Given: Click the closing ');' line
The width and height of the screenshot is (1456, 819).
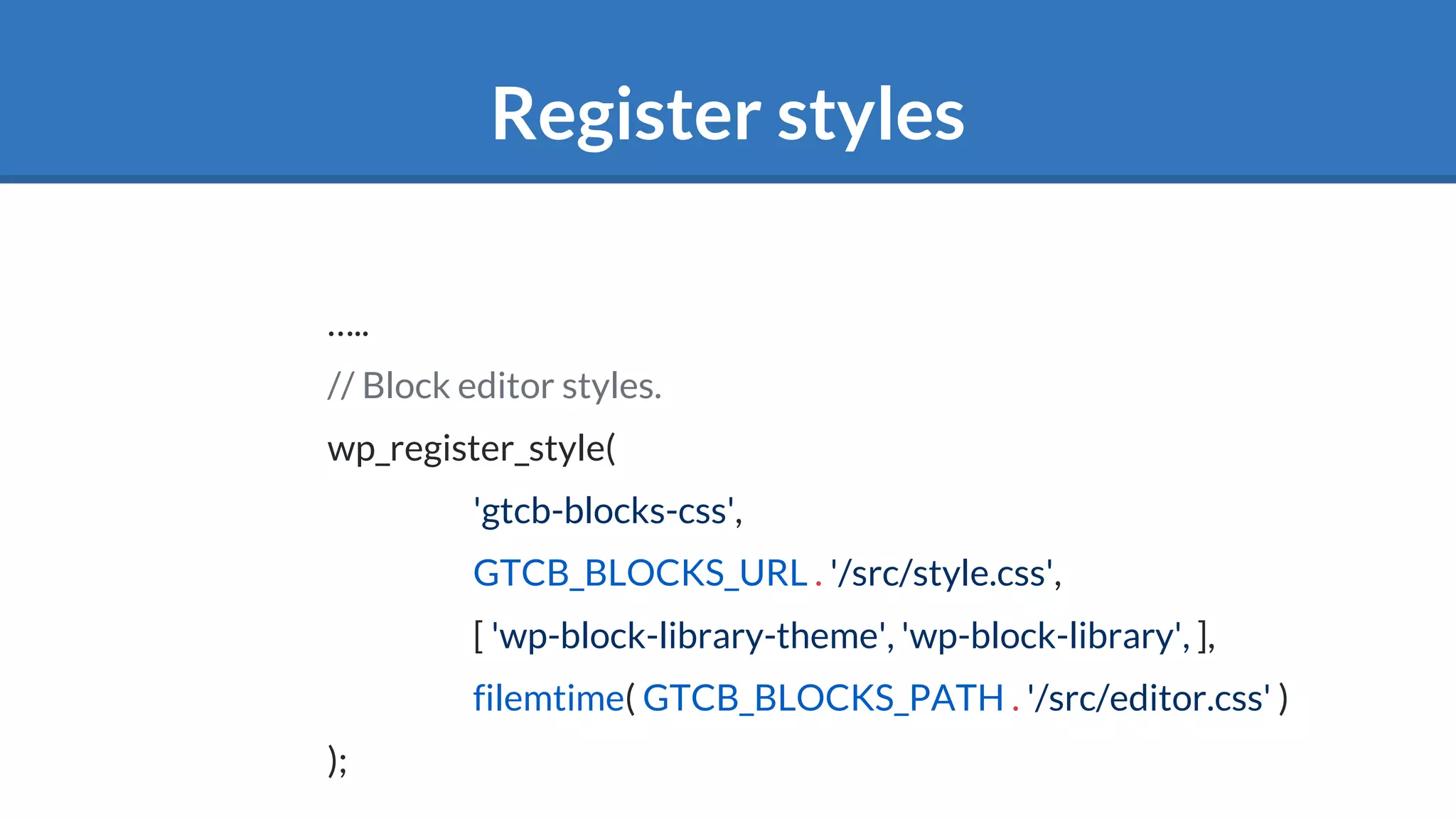Looking at the screenshot, I should 338,761.
